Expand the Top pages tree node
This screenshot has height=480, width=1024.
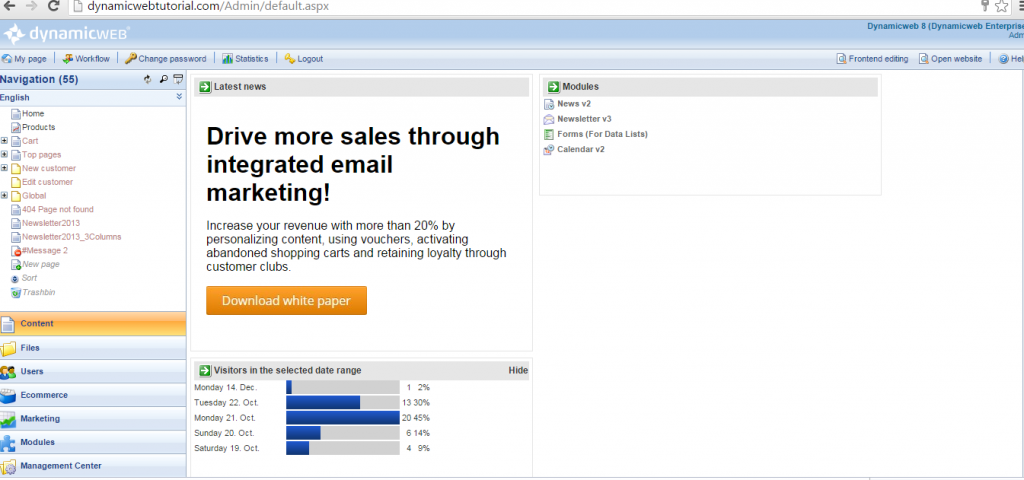[x=4, y=155]
